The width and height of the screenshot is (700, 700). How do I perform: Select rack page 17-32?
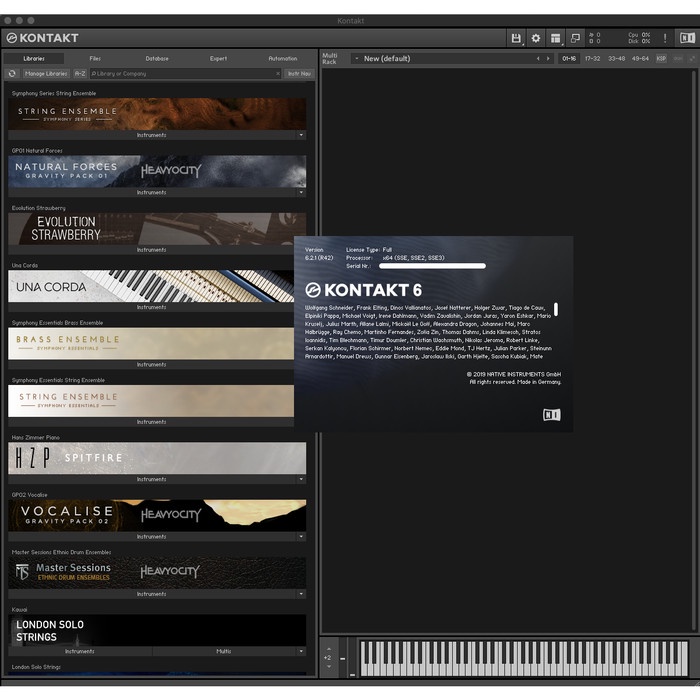(592, 58)
